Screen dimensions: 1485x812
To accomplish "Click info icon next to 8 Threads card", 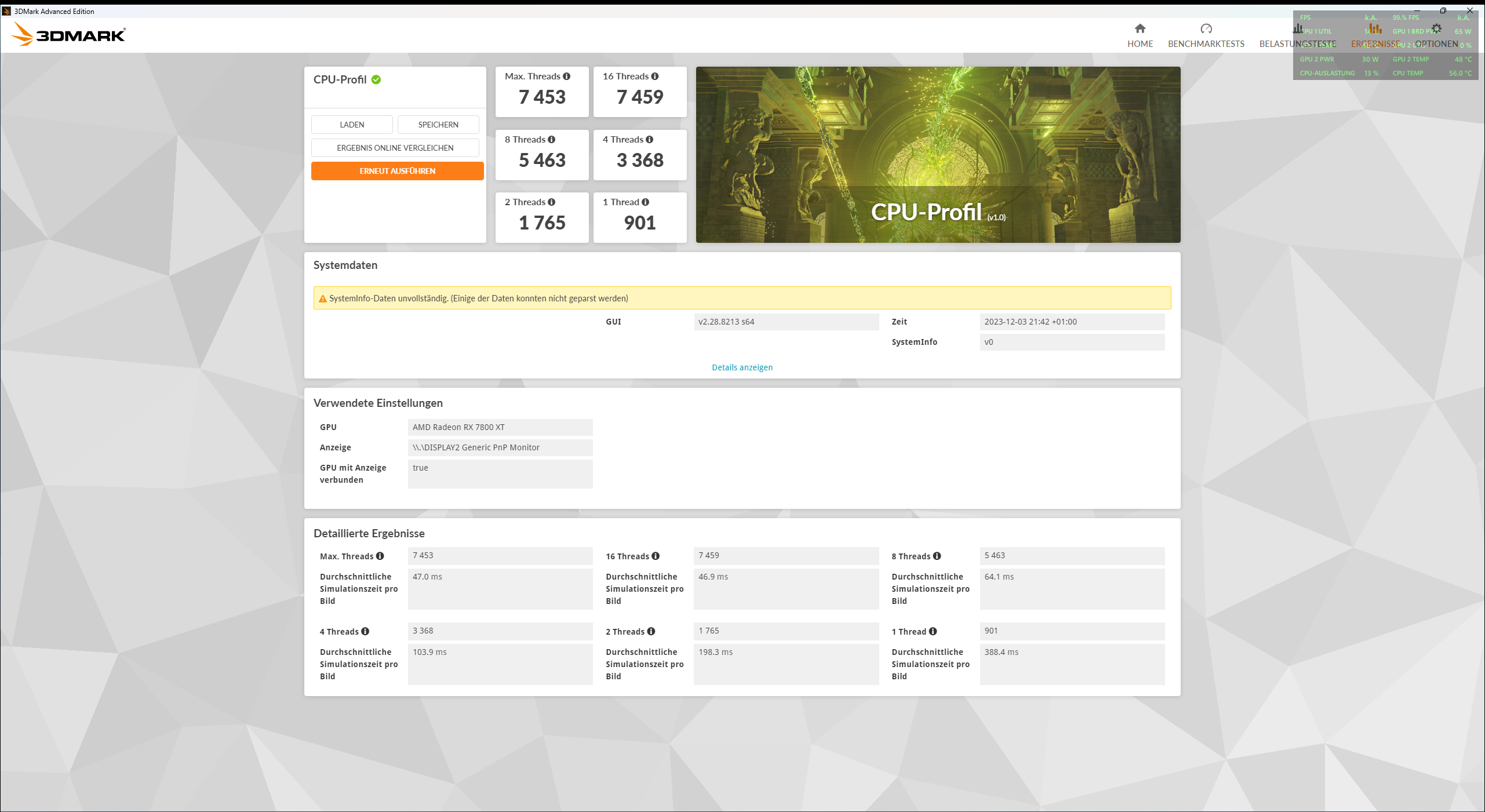I will [551, 140].
